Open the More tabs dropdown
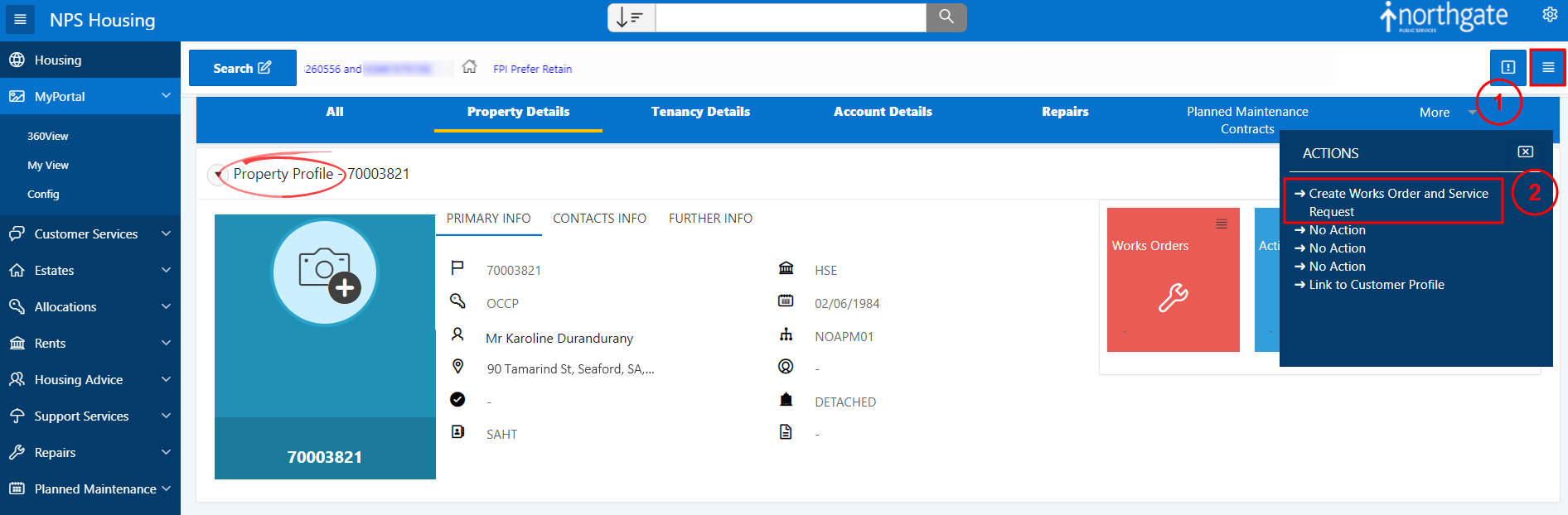This screenshot has width=1568, height=515. click(1446, 113)
